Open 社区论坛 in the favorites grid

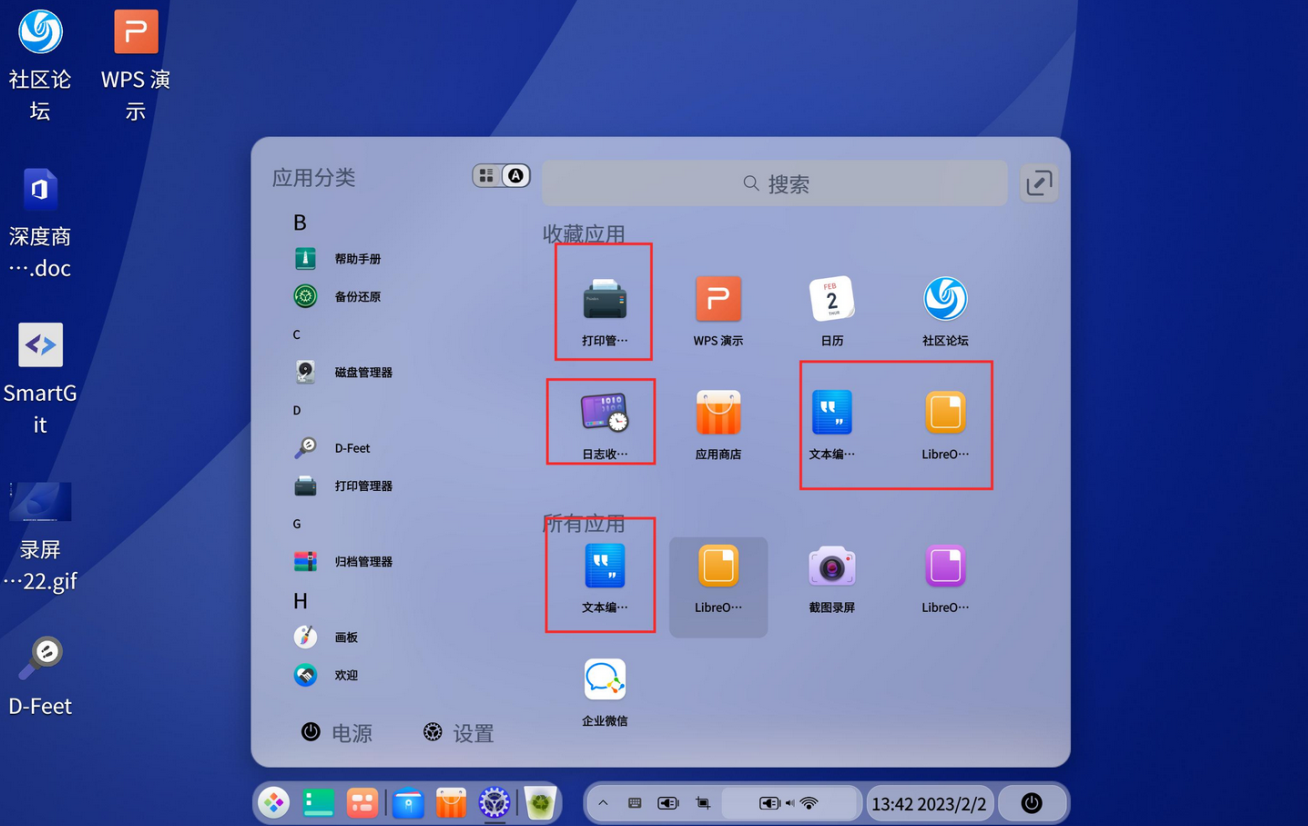point(945,300)
